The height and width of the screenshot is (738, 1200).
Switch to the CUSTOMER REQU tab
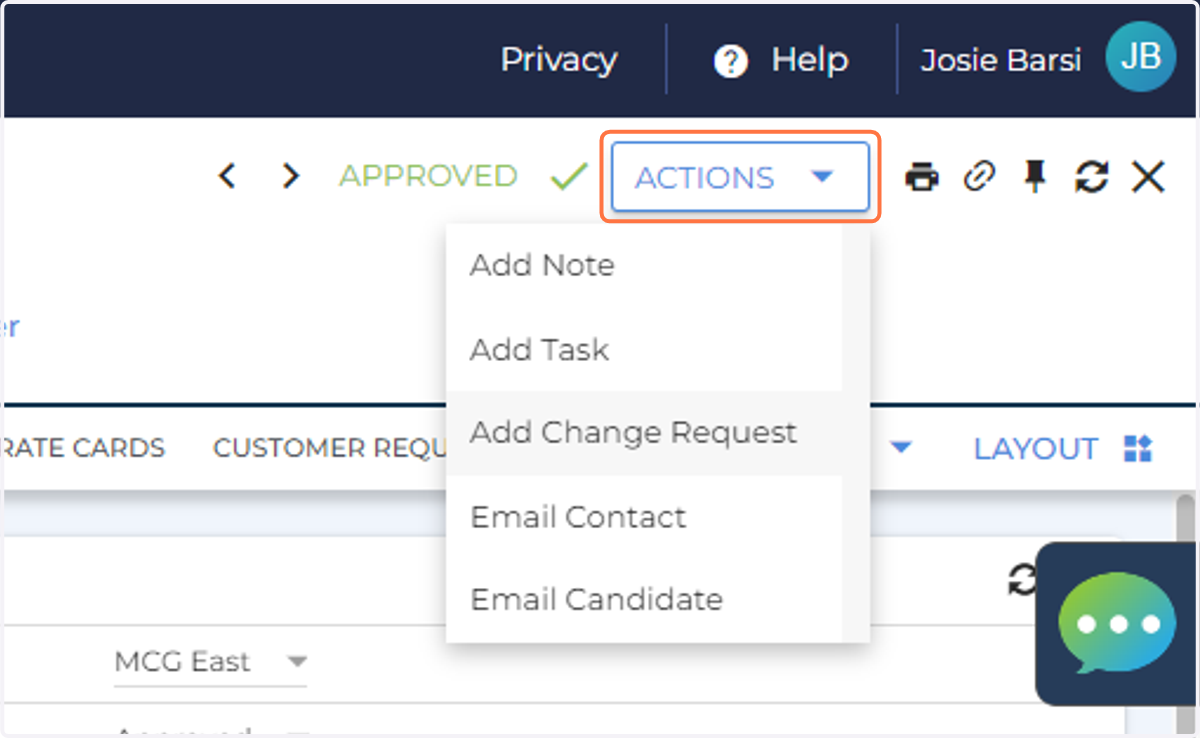[x=330, y=448]
